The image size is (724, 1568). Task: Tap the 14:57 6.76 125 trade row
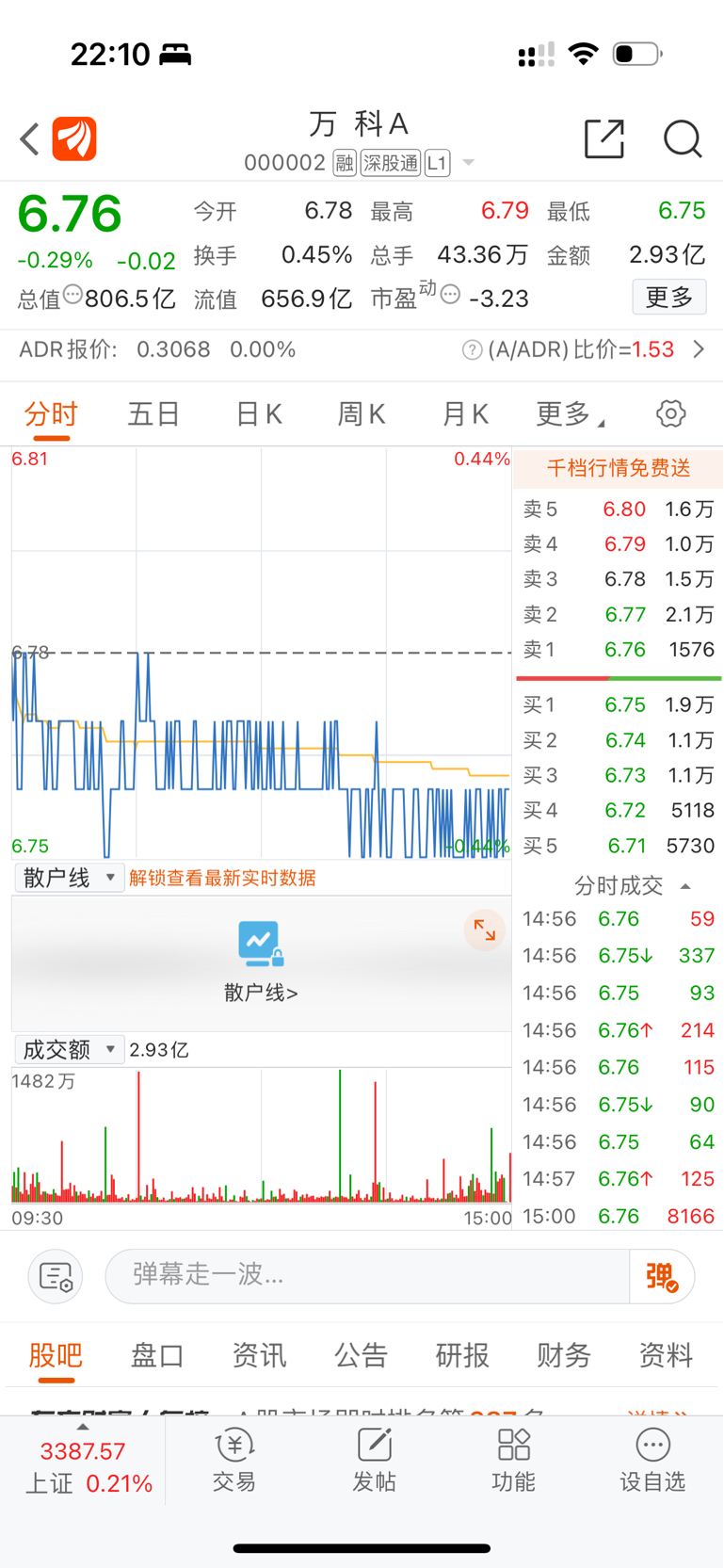(619, 1179)
